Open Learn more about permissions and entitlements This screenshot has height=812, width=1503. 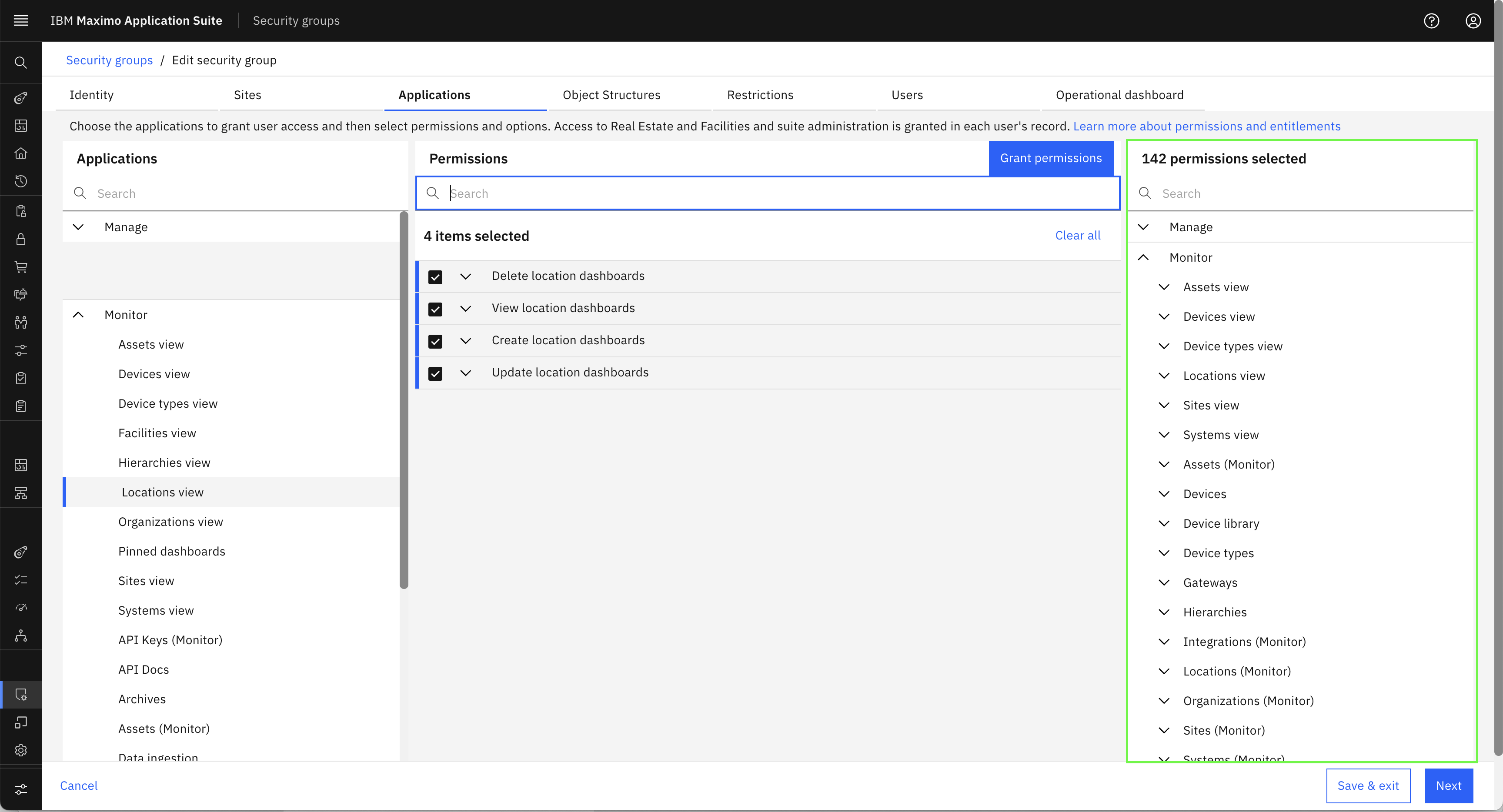pyautogui.click(x=1206, y=126)
